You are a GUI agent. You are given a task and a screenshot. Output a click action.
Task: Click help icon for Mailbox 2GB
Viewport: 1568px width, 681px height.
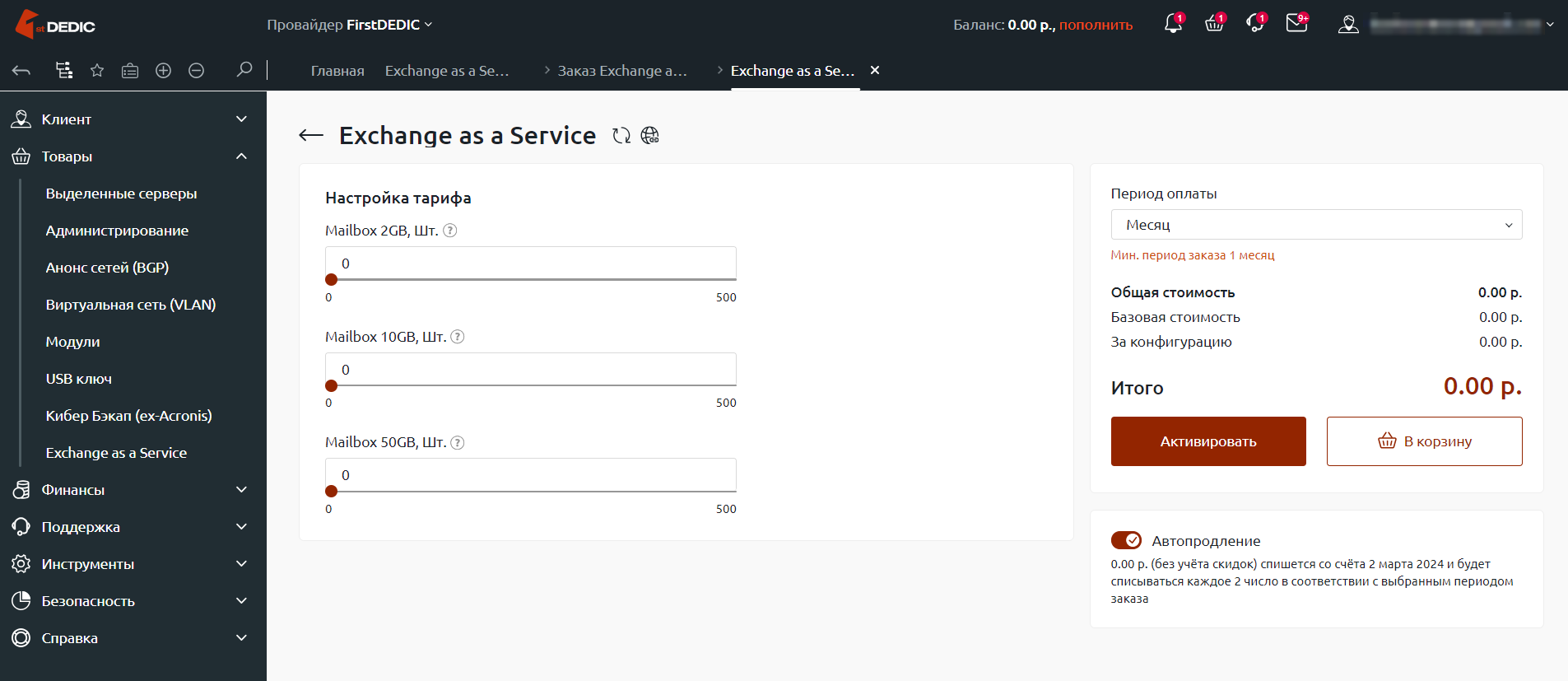point(450,231)
